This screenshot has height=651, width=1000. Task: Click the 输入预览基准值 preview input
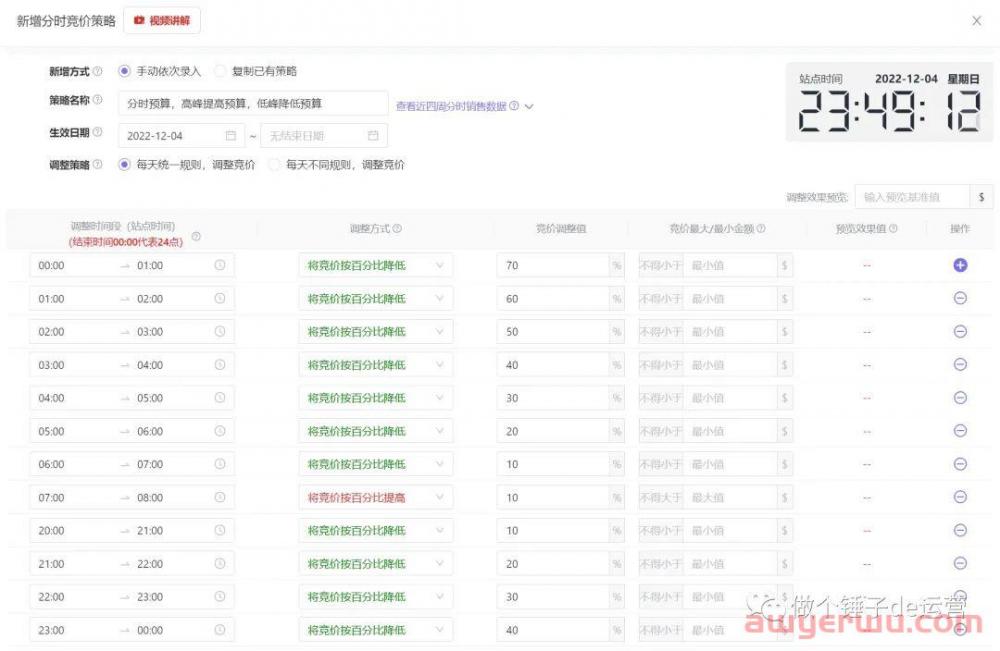point(913,197)
